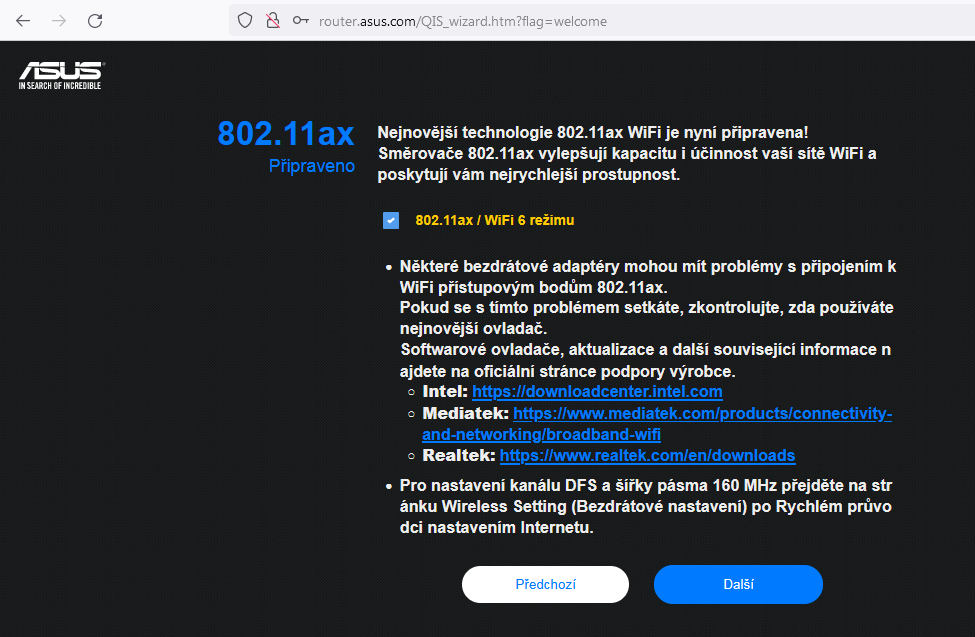Open the tracking protection shield icon
The height and width of the screenshot is (637, 975).
tap(245, 21)
